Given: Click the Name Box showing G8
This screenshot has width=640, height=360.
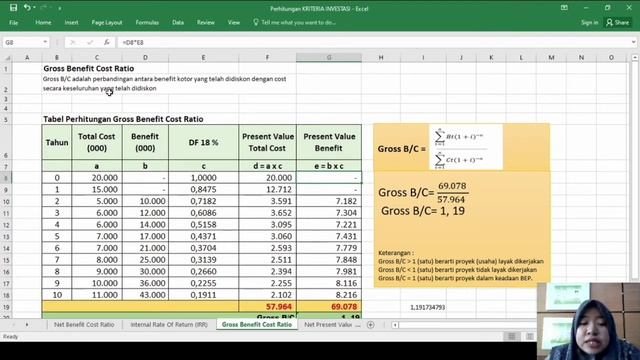Looking at the screenshot, I should [22, 42].
